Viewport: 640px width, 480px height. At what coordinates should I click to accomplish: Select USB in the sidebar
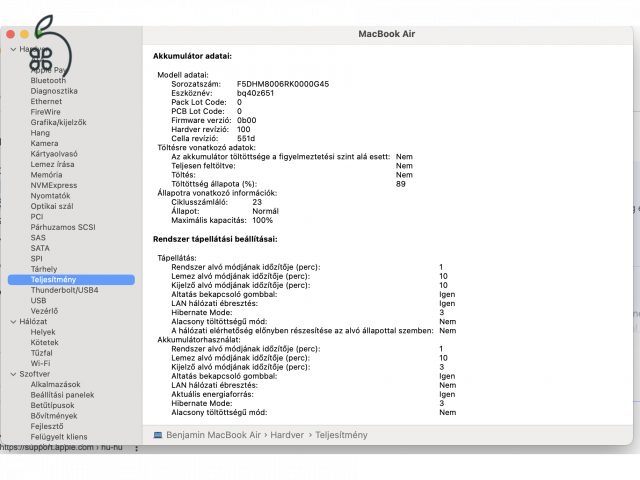(x=38, y=300)
